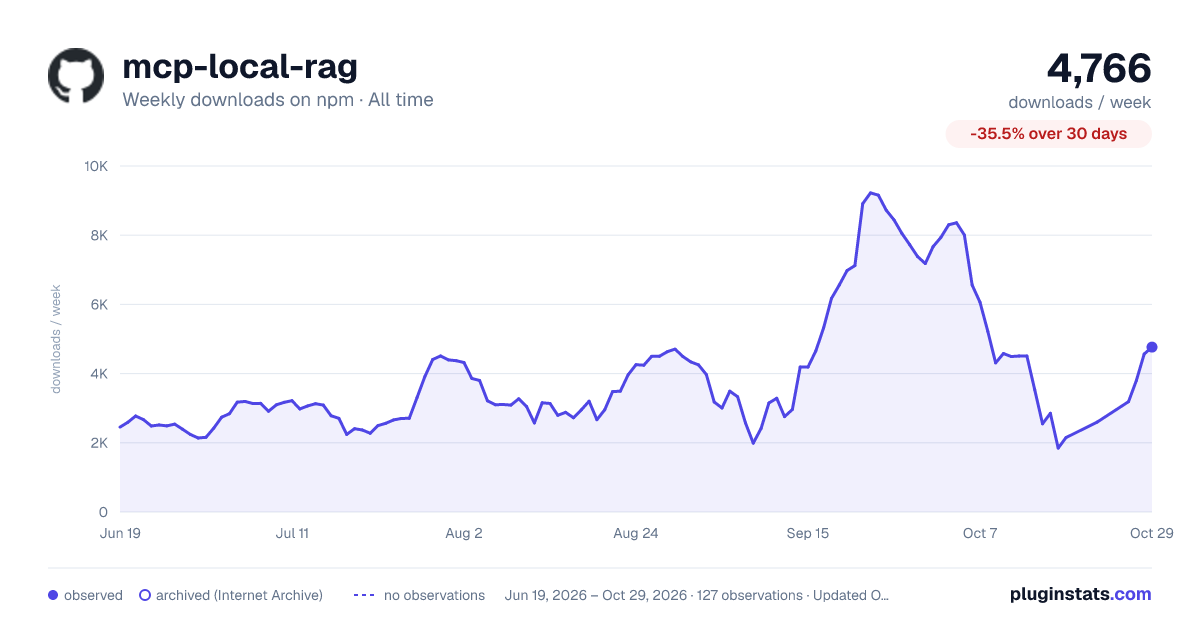1200x630 pixels.
Task: Click the -35.5% over 30 days badge
Action: (1049, 134)
